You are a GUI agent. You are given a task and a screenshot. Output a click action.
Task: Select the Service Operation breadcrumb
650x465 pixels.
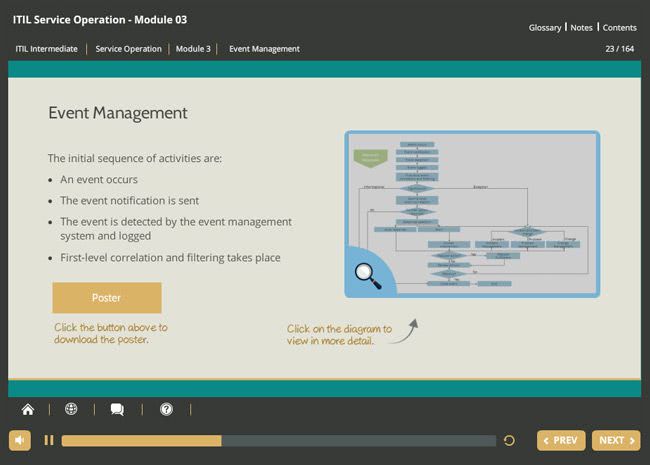click(x=129, y=49)
